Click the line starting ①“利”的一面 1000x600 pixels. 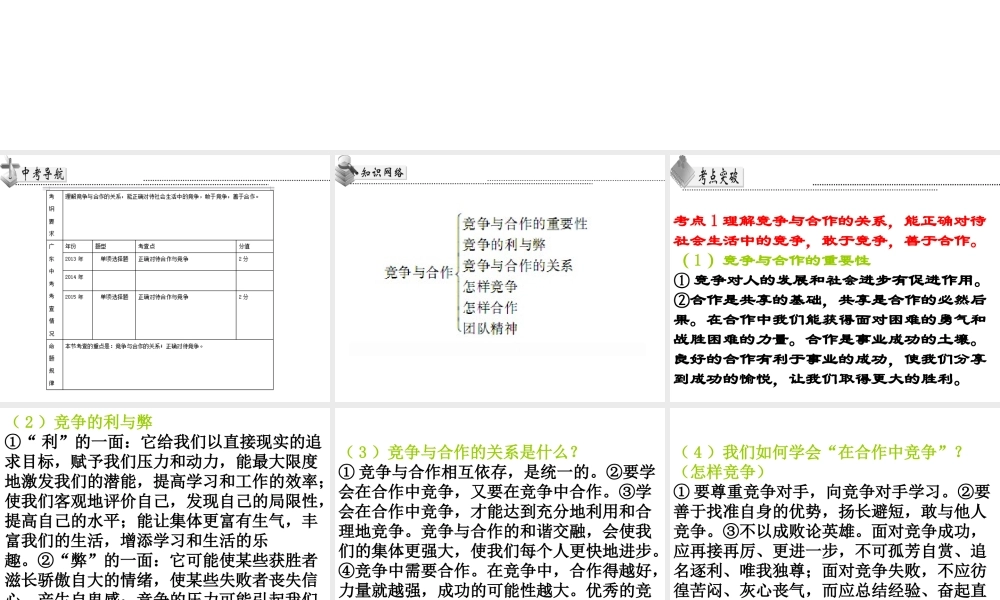[163, 442]
